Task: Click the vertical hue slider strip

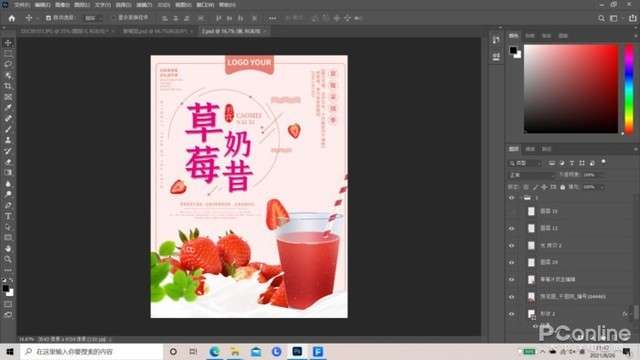Action: coord(629,89)
